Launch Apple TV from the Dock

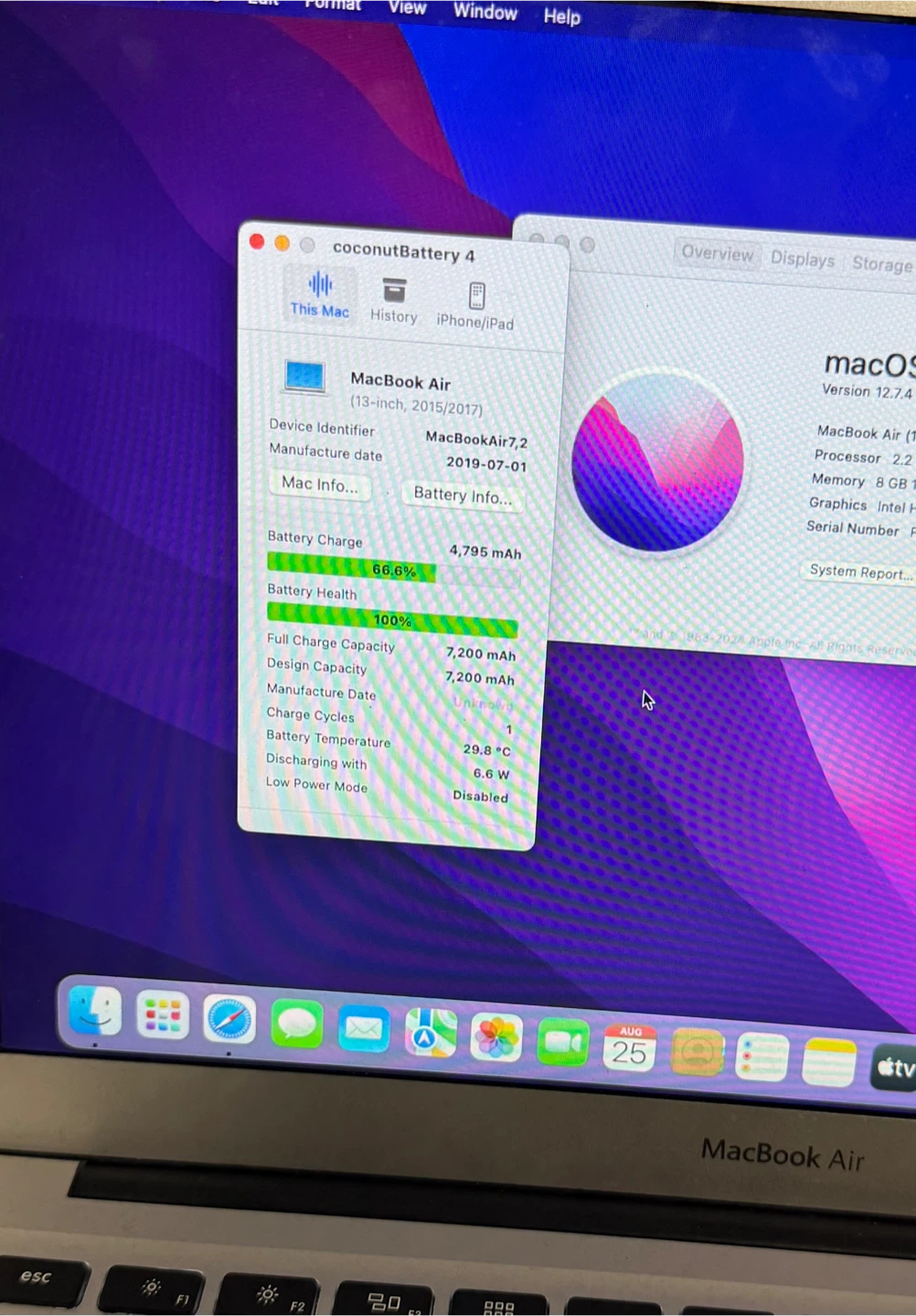pos(893,1067)
